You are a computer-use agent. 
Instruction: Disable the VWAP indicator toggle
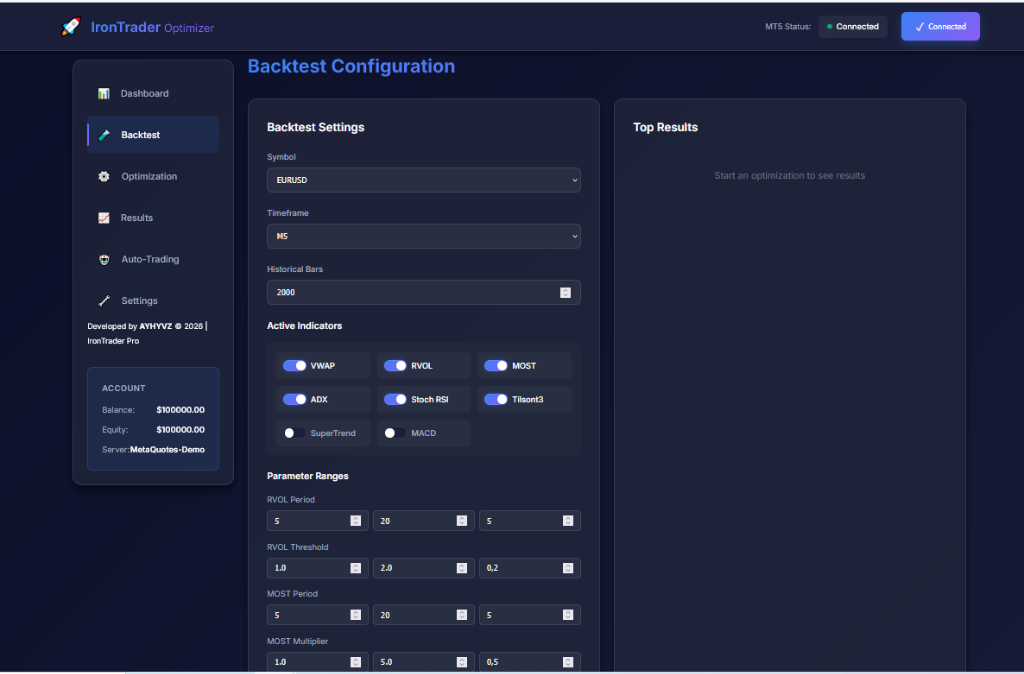pos(294,366)
